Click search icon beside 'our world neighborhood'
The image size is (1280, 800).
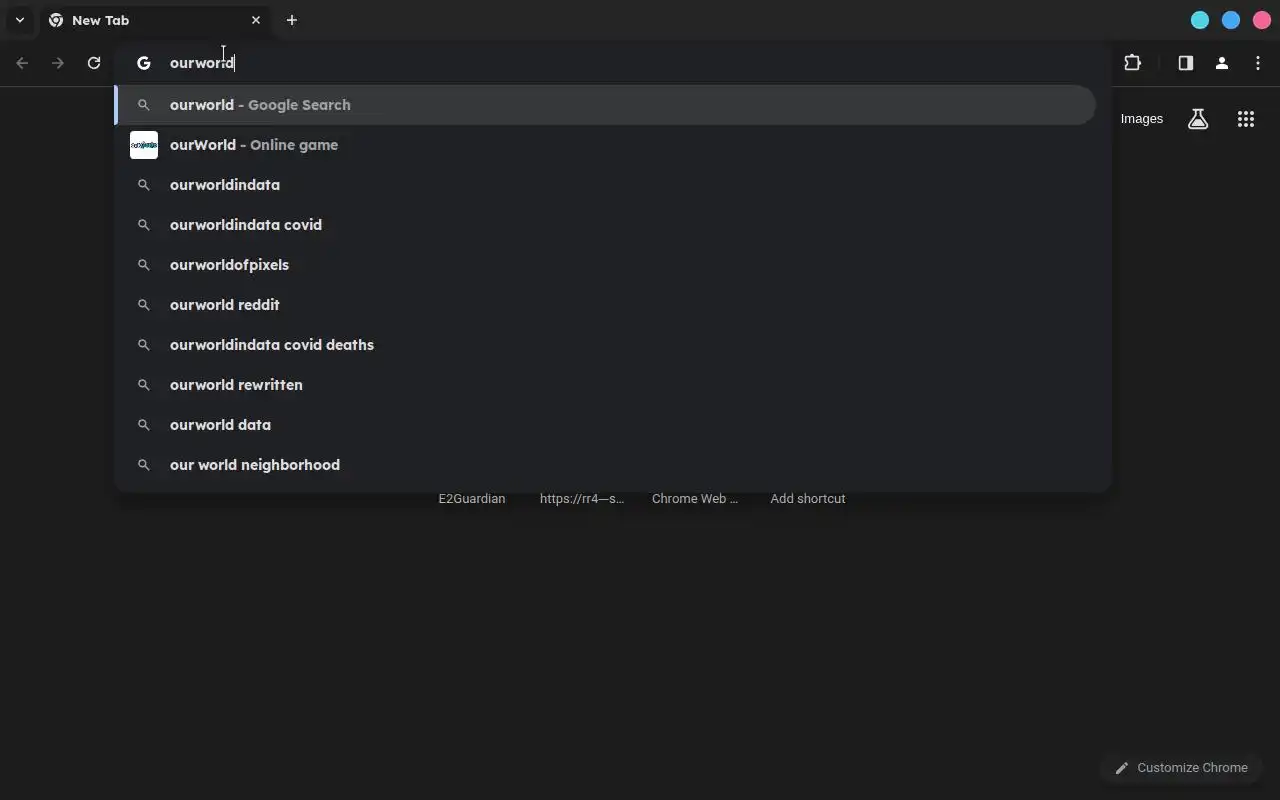tap(144, 465)
